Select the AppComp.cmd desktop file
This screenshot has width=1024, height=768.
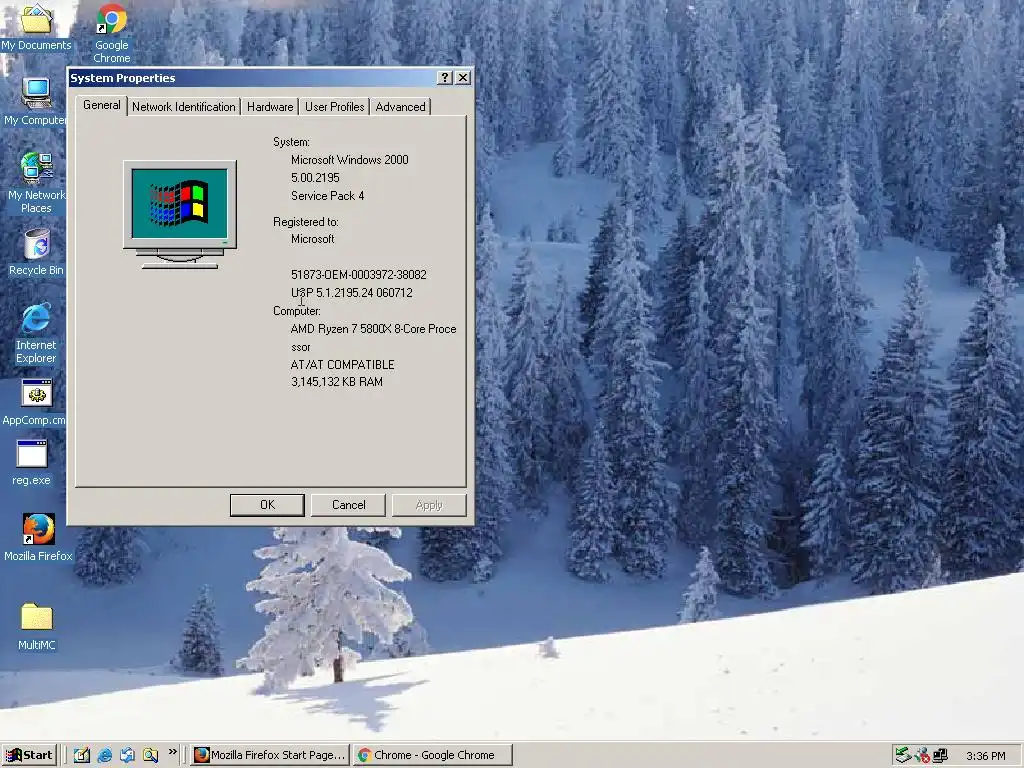point(35,402)
